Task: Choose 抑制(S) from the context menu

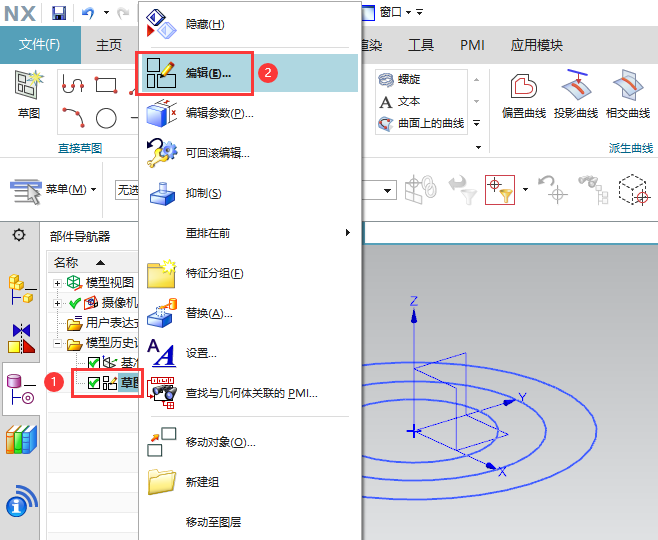Action: (x=250, y=193)
